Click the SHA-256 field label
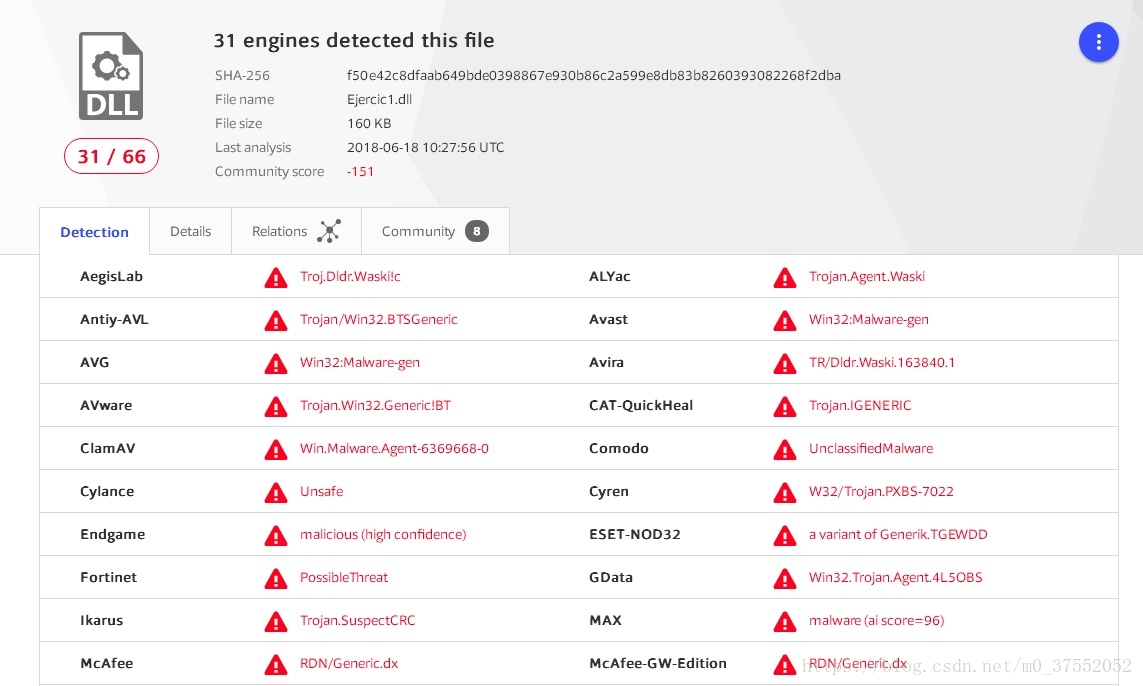Image resolution: width=1143 pixels, height=686 pixels. pos(242,75)
